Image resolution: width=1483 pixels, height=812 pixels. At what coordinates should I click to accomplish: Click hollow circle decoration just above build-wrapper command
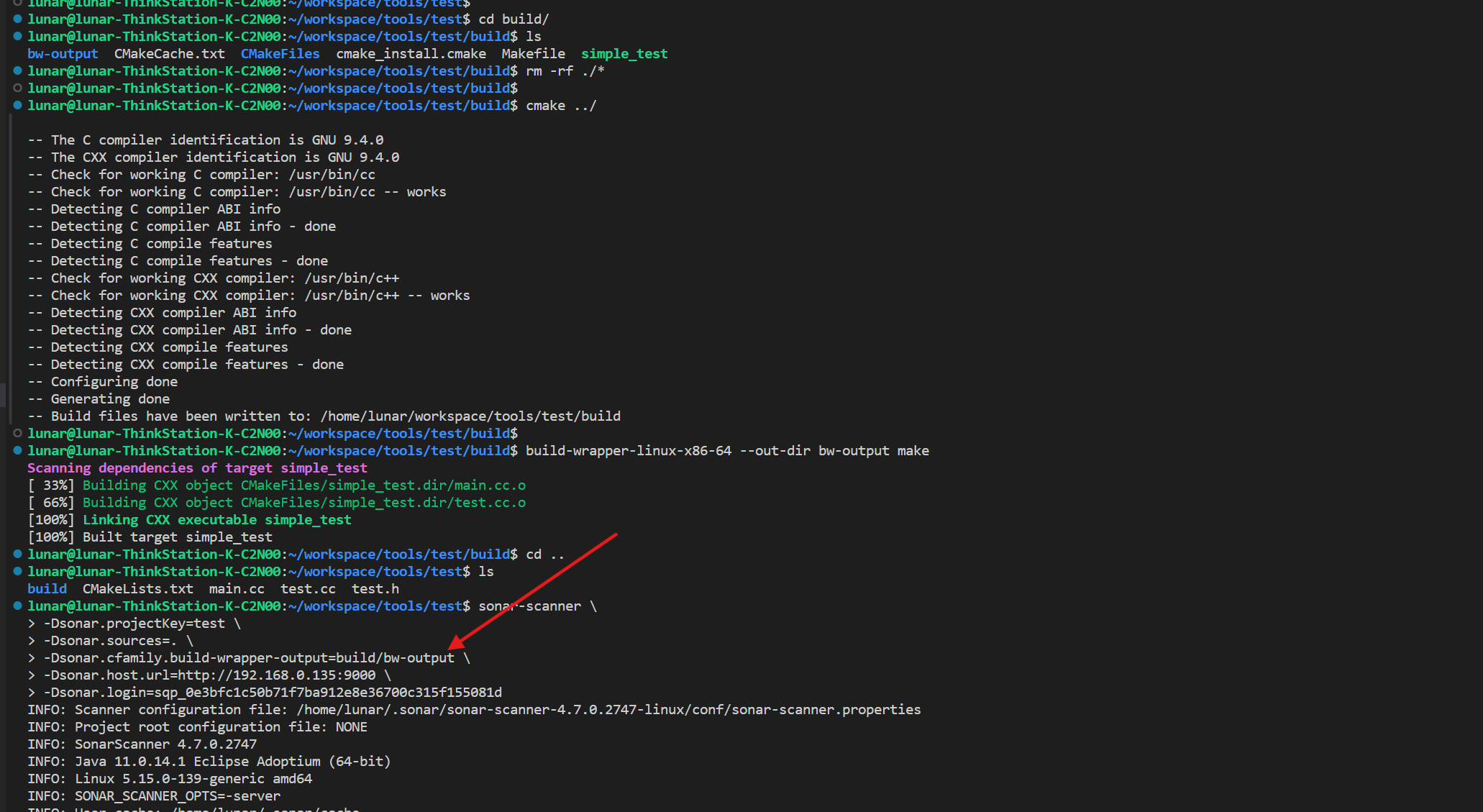point(17,434)
